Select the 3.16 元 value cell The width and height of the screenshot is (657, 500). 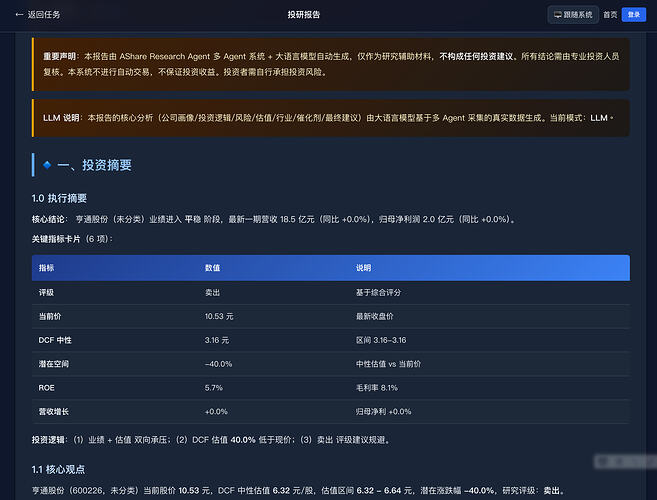(x=217, y=340)
